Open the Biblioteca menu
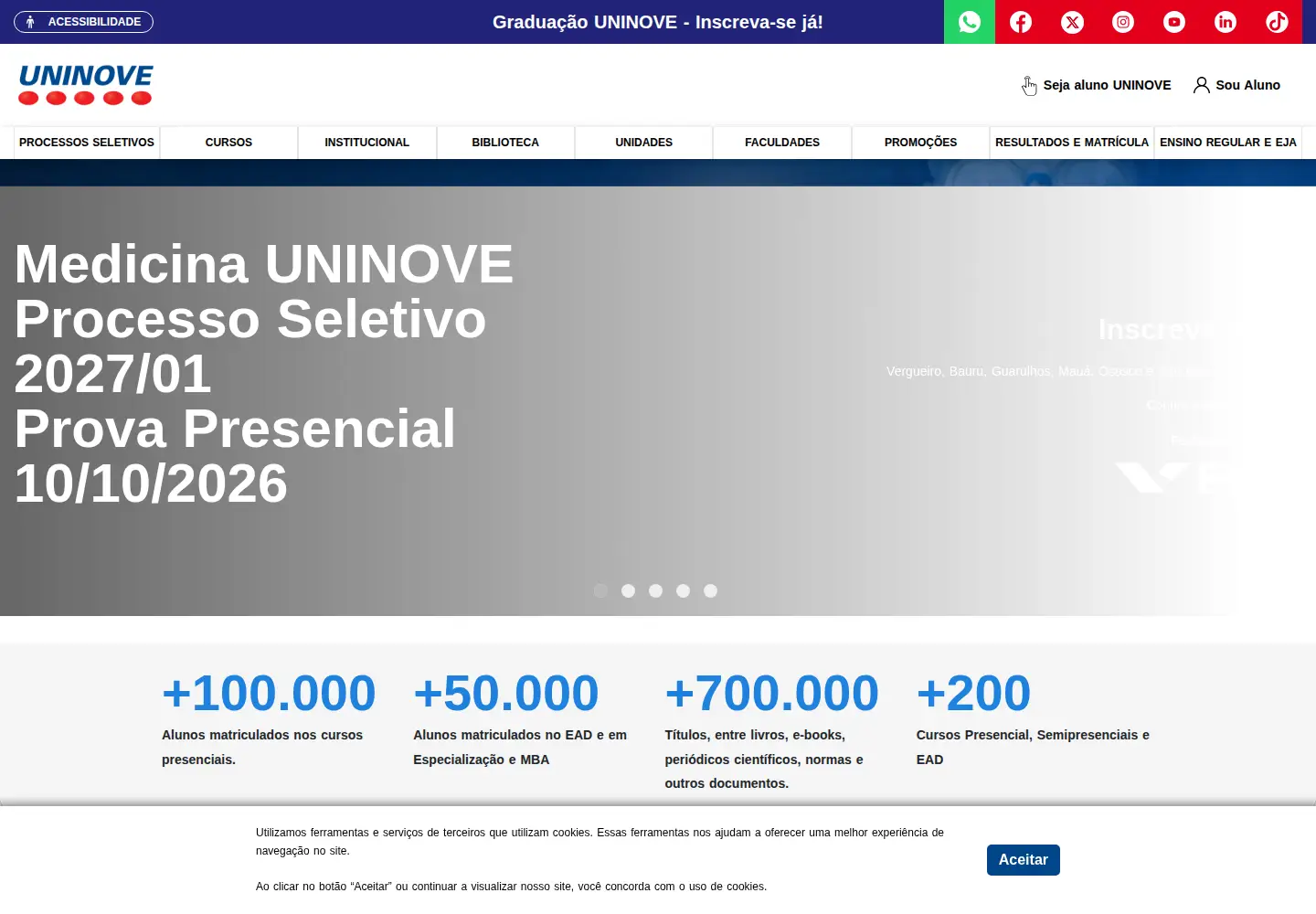This screenshot has height=914, width=1316. pos(505,143)
